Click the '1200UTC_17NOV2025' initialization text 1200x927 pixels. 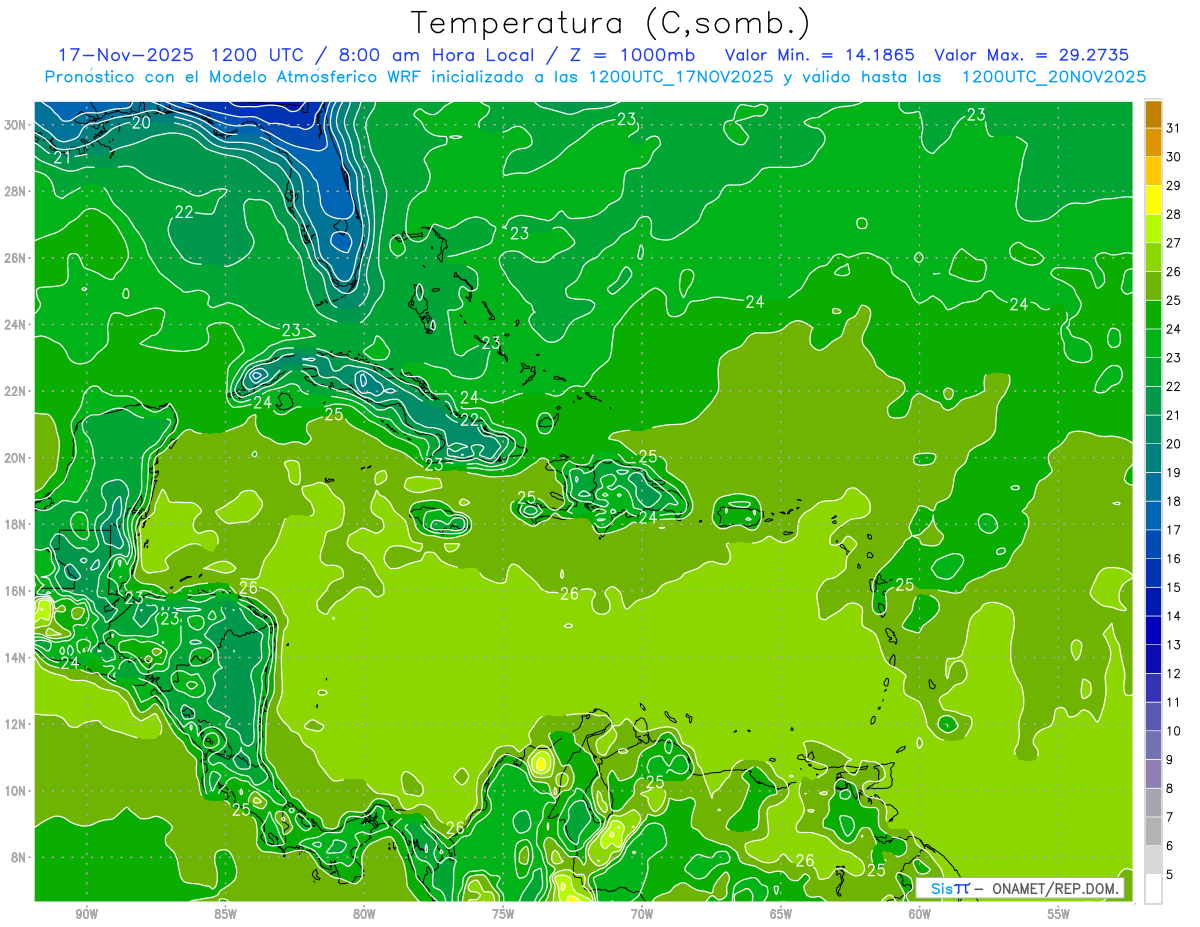click(681, 77)
